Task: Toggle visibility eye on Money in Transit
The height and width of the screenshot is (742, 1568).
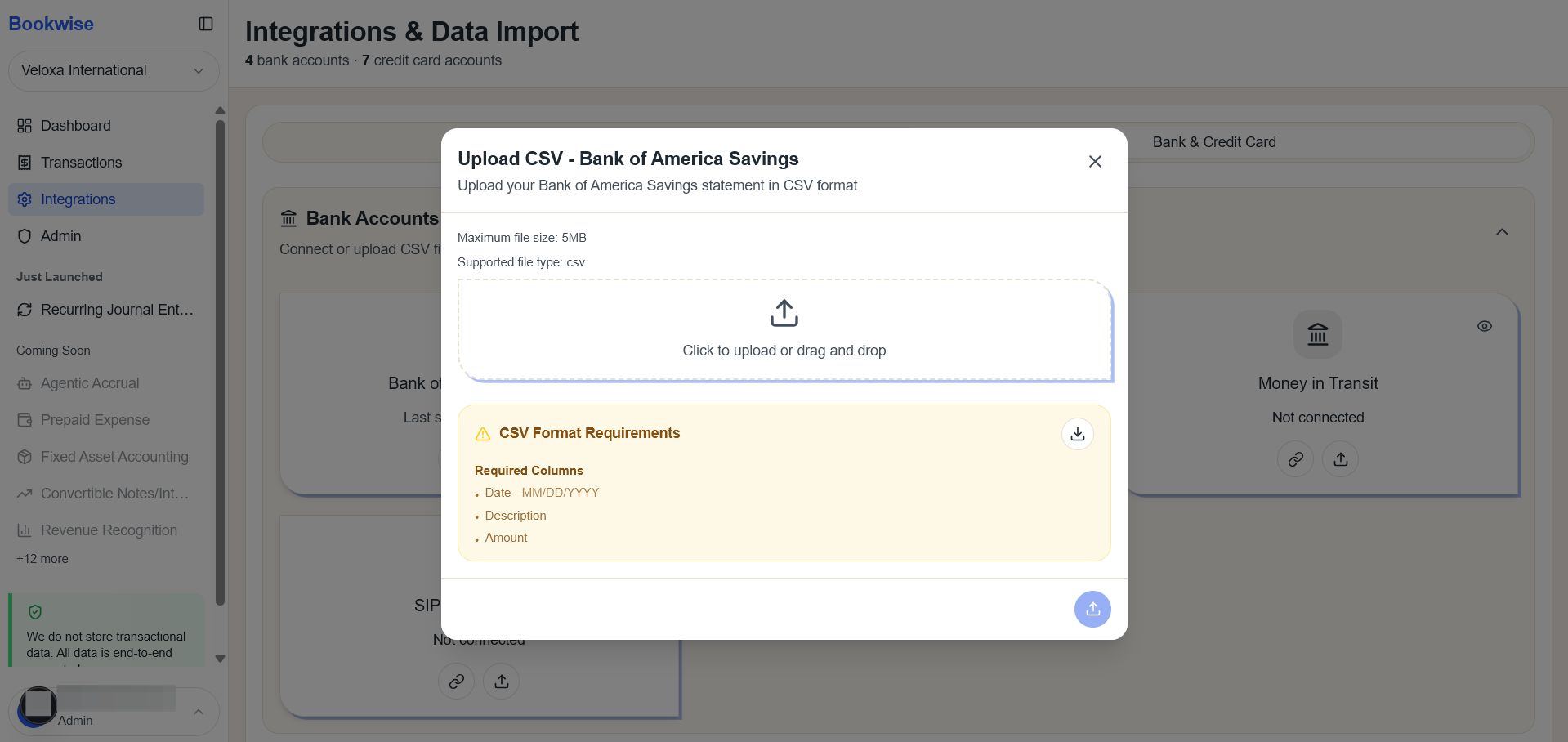Action: pyautogui.click(x=1485, y=326)
